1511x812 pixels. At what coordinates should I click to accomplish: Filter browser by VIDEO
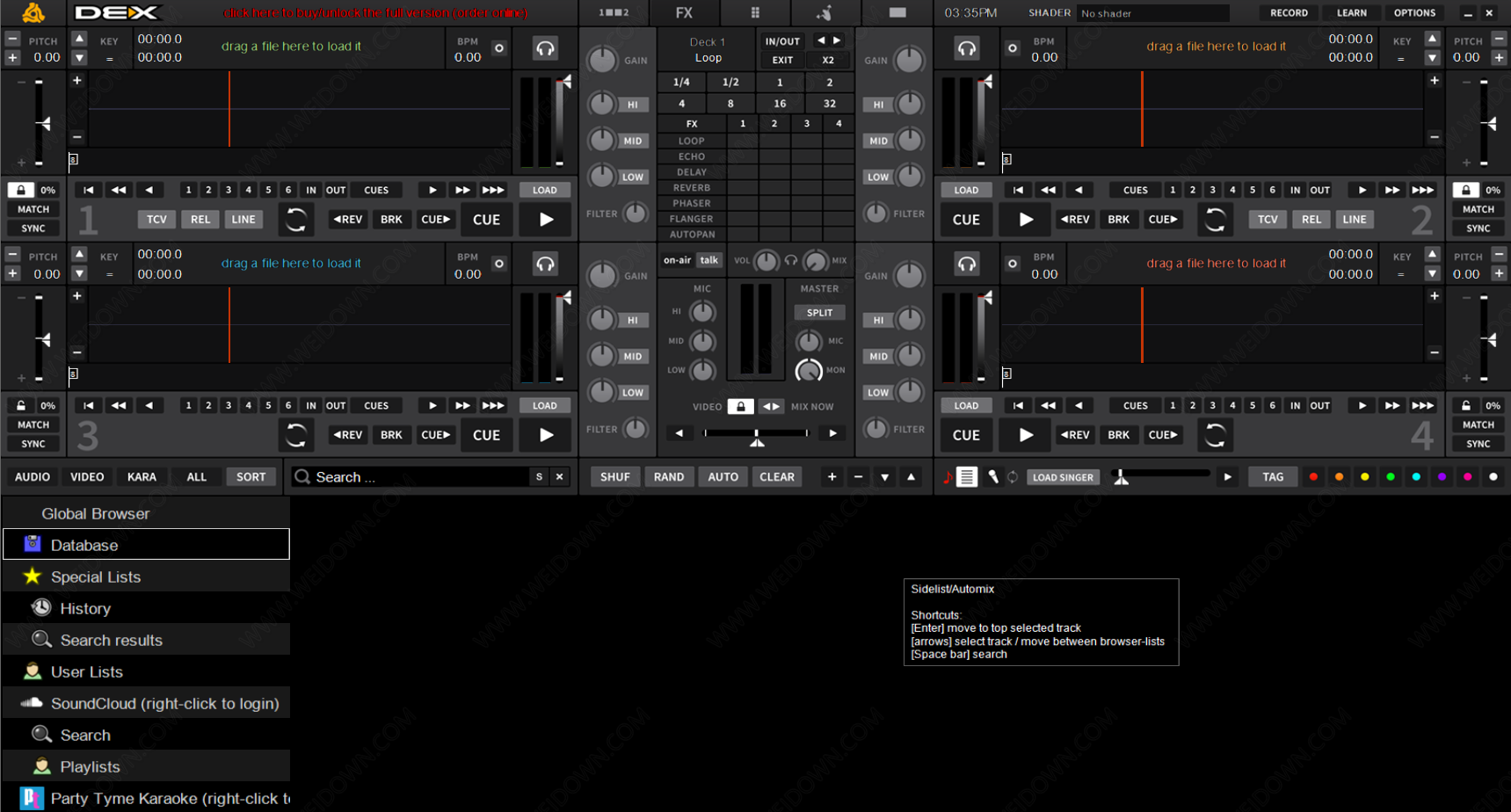(87, 477)
